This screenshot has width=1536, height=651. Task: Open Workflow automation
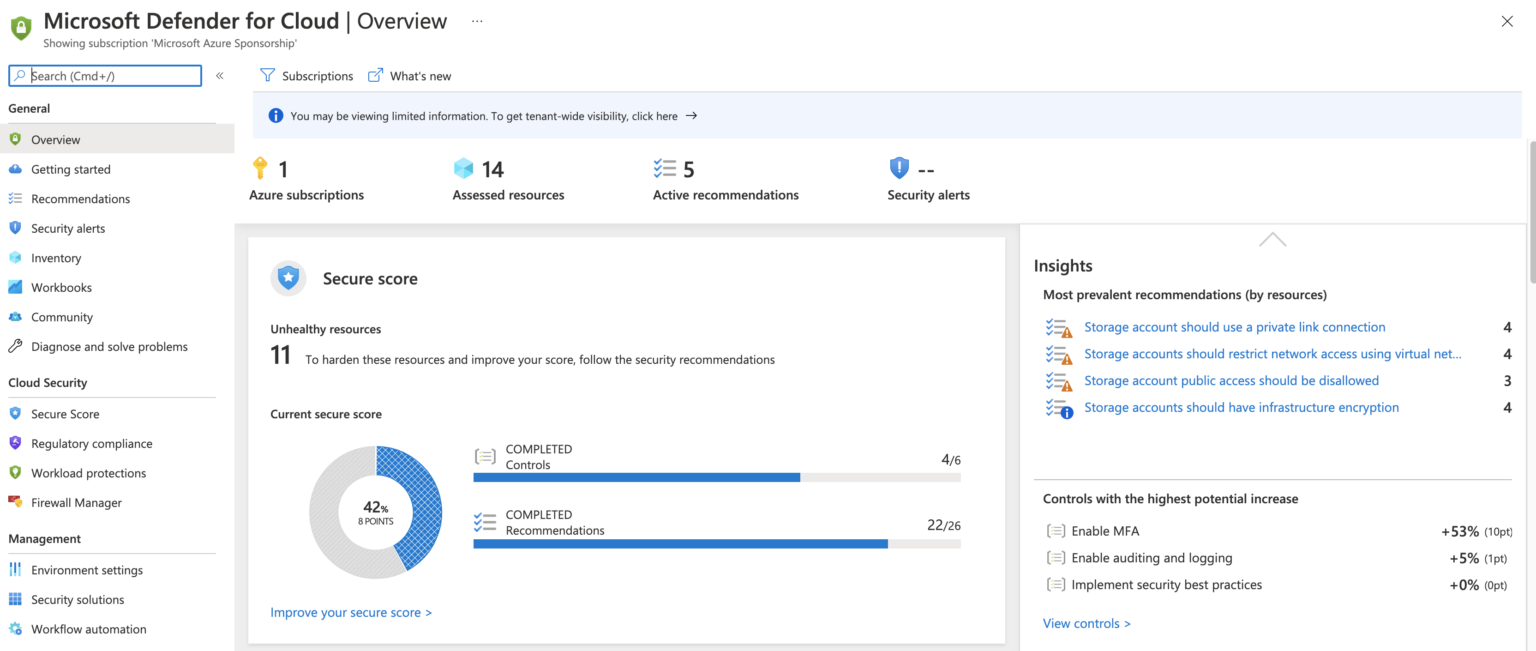[85, 628]
